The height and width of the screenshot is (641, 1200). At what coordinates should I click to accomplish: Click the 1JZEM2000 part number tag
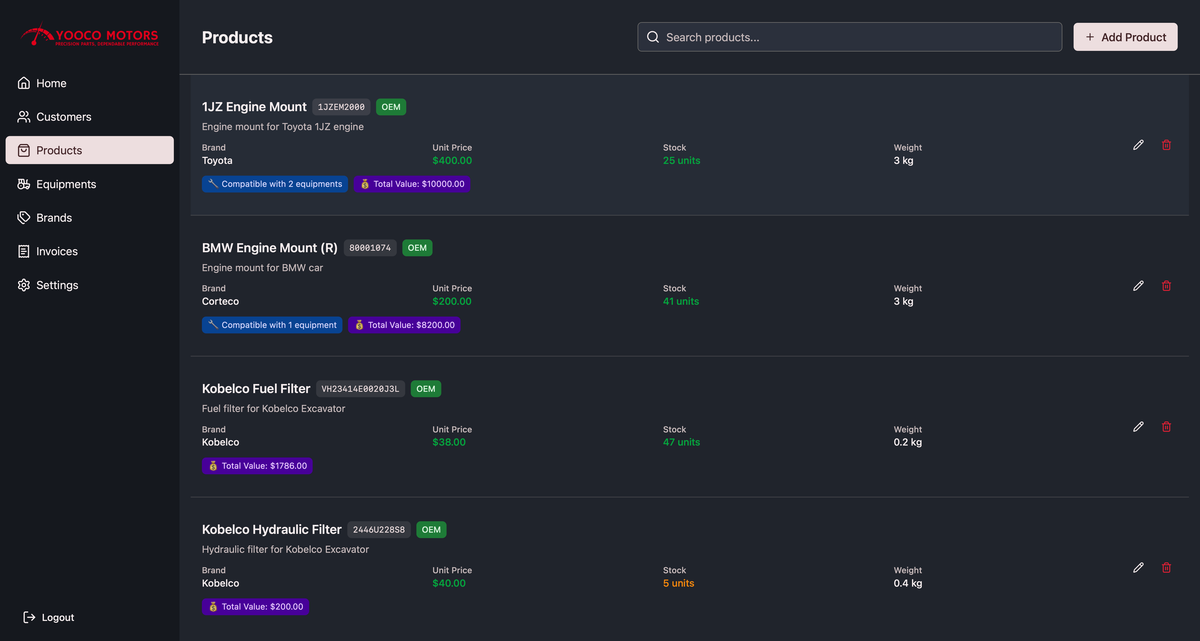click(x=341, y=107)
